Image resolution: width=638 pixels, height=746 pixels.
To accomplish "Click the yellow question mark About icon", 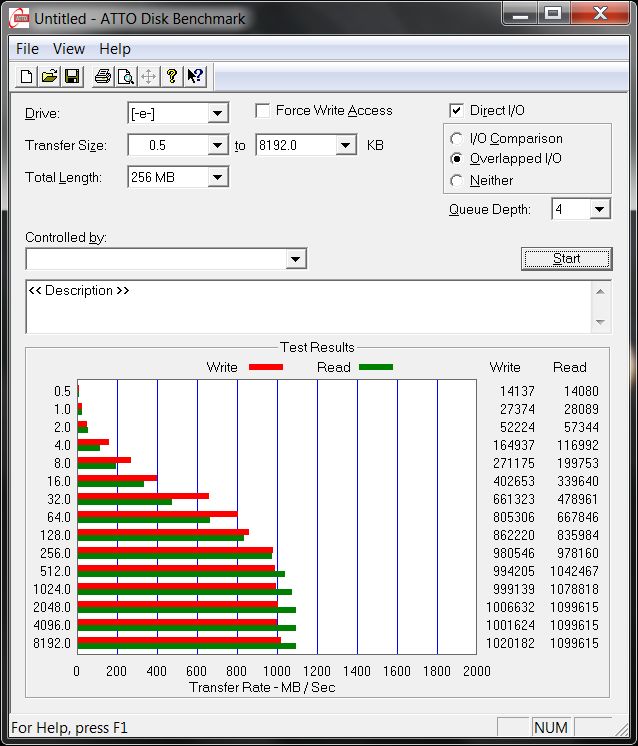I will [172, 76].
